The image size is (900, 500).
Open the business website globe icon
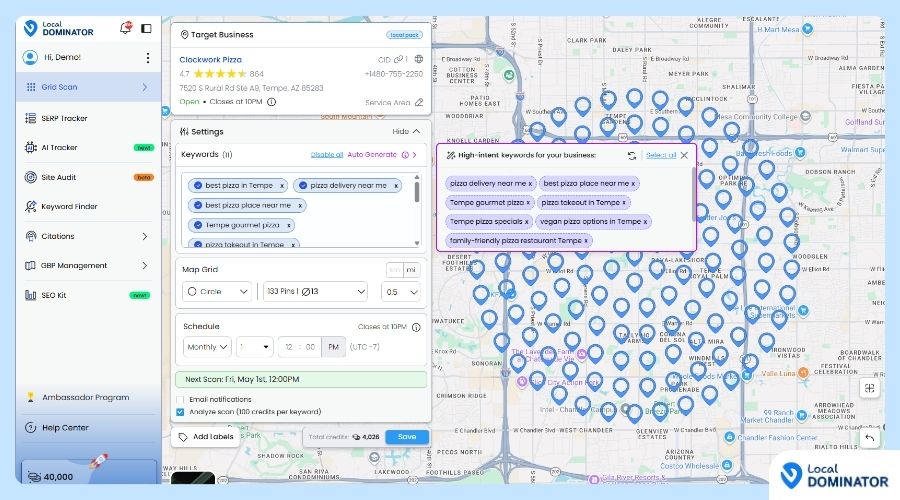(x=419, y=59)
